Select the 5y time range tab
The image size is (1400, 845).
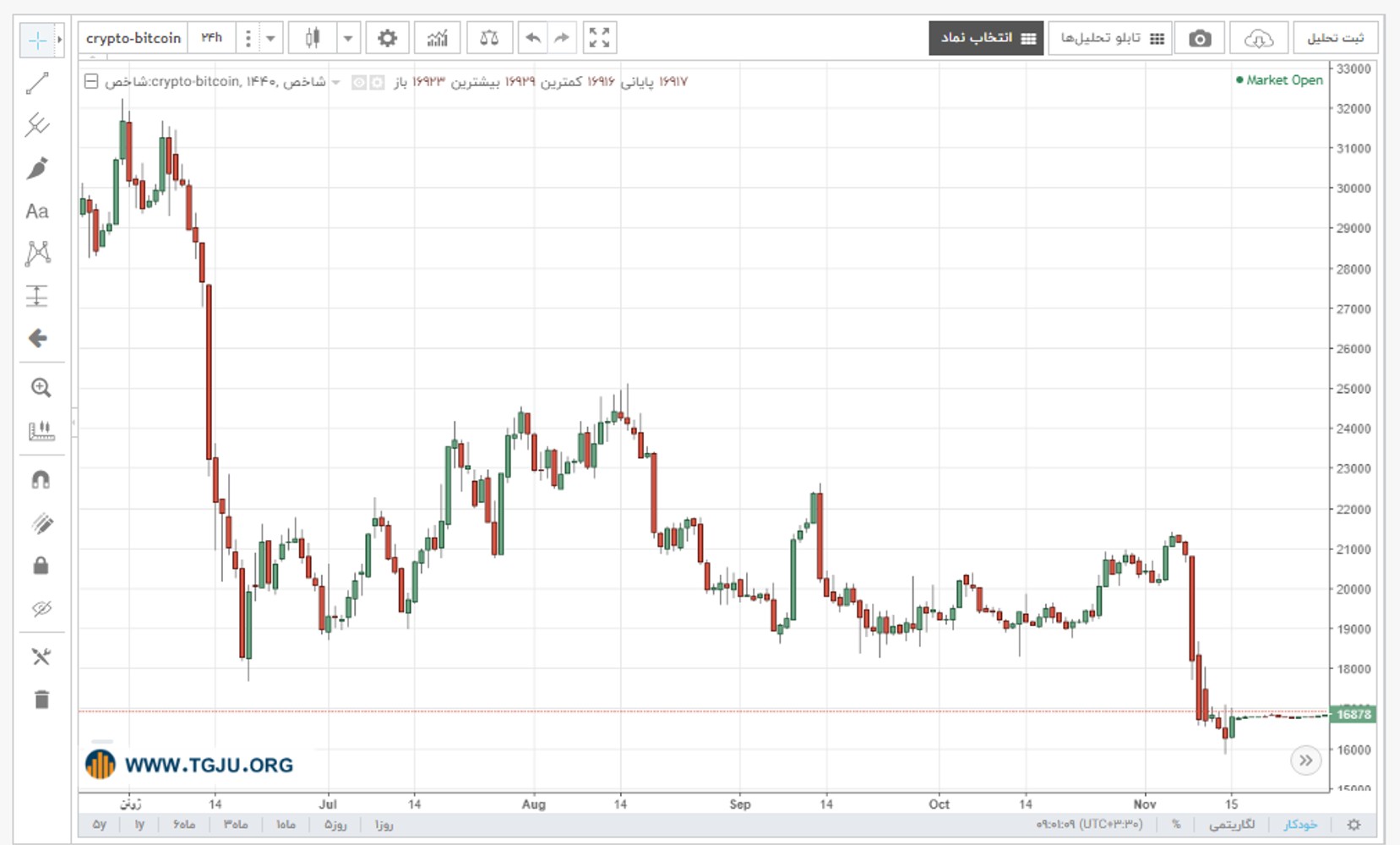[x=100, y=825]
